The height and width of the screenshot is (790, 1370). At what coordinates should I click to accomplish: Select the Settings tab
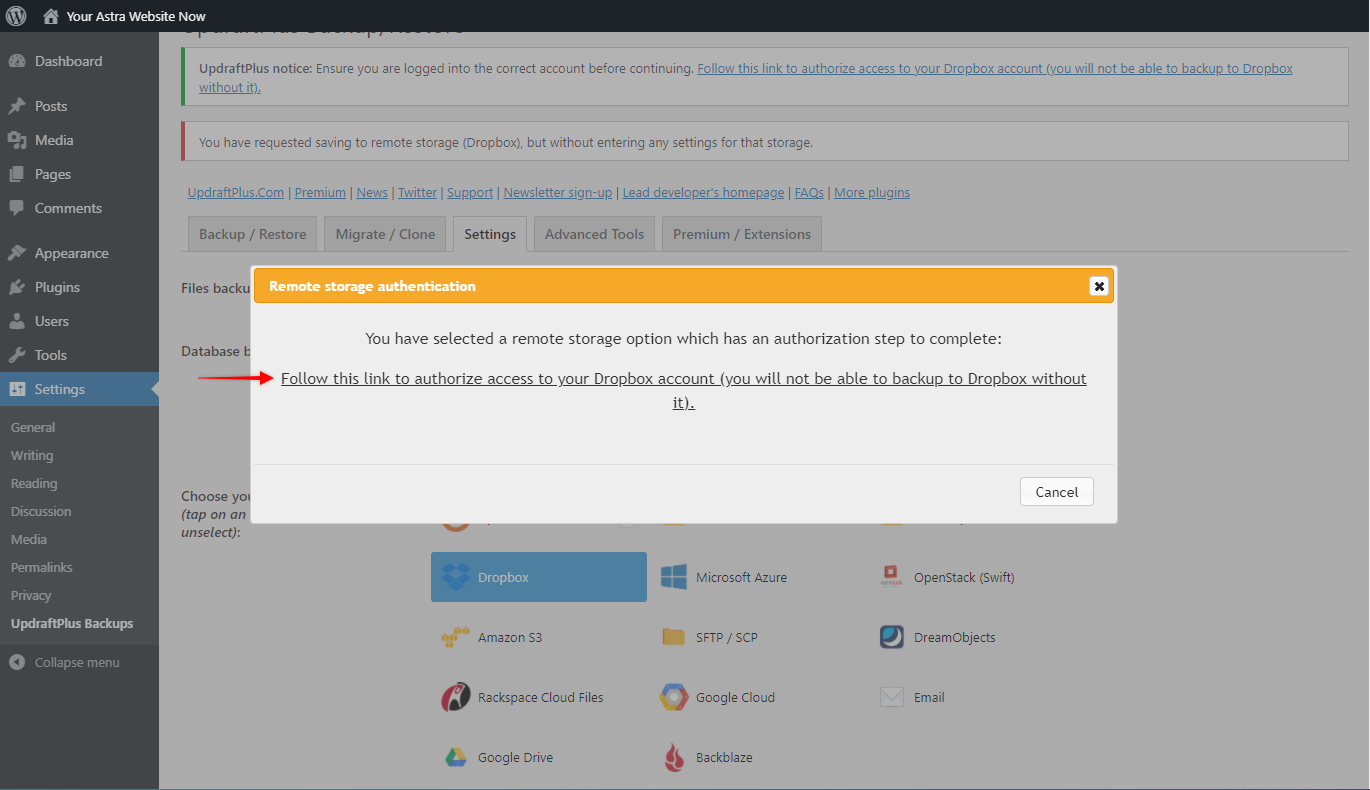coord(490,234)
